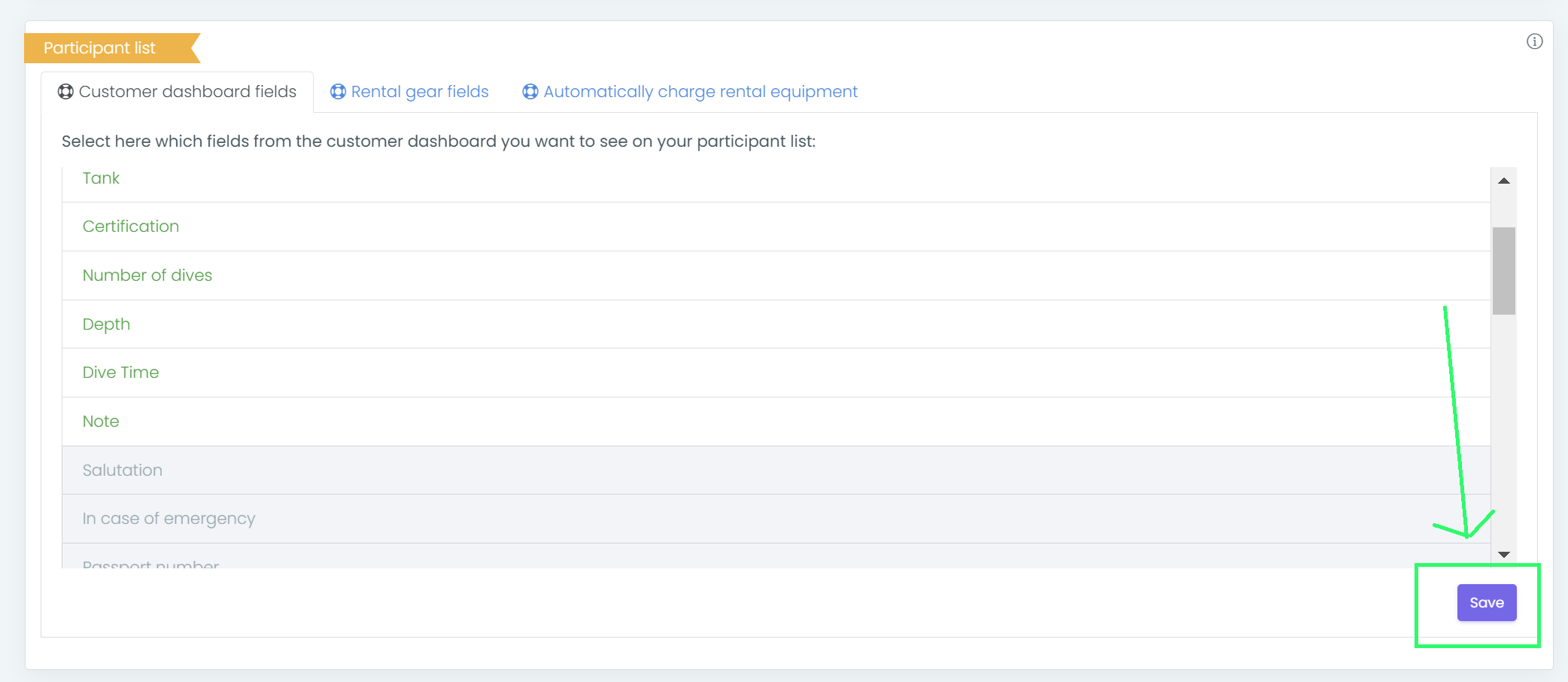Select the partially visible Passport number field
Screen dimensions: 1568x682
[150, 562]
